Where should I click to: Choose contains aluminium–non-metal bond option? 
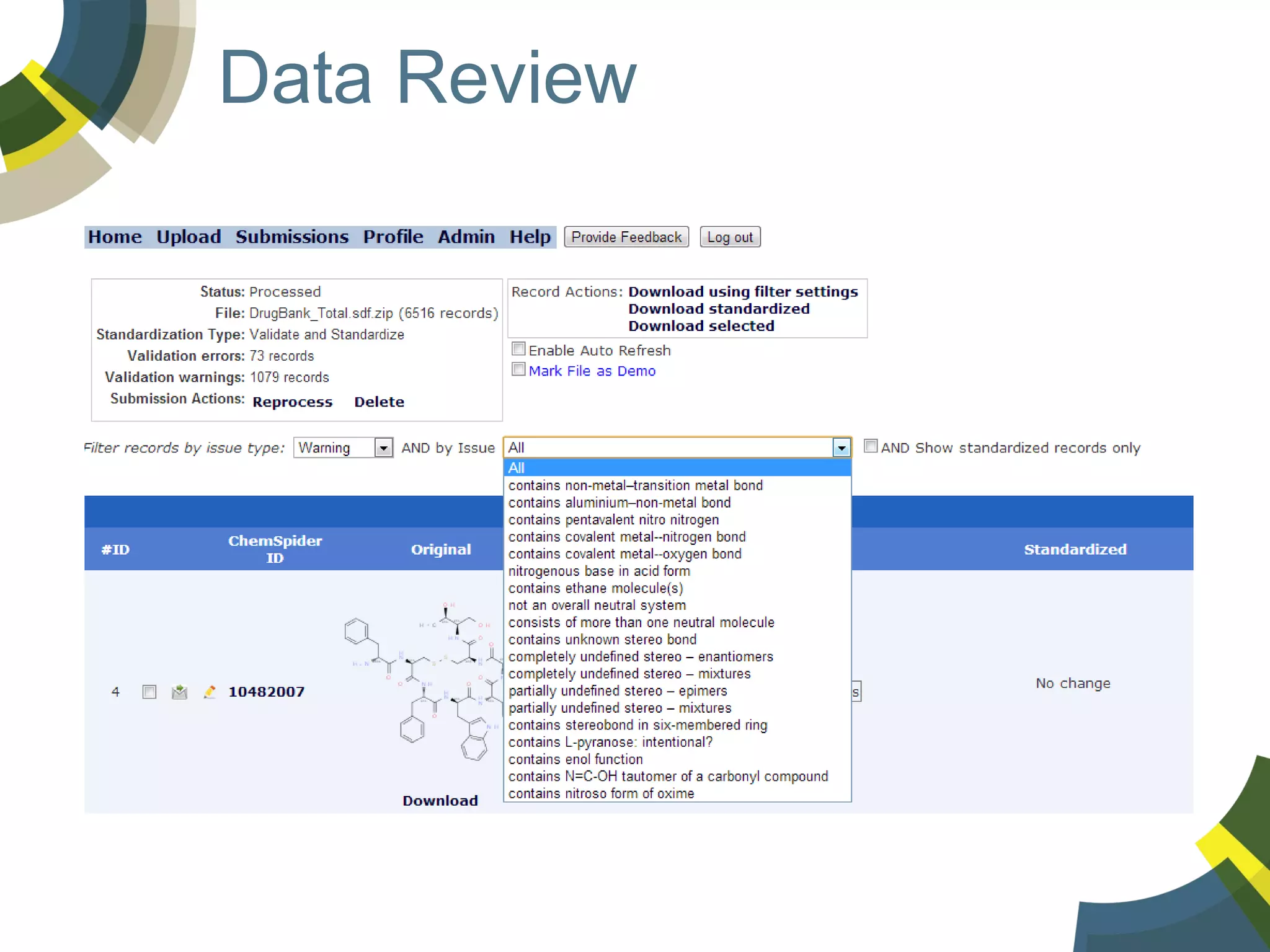click(x=677, y=503)
